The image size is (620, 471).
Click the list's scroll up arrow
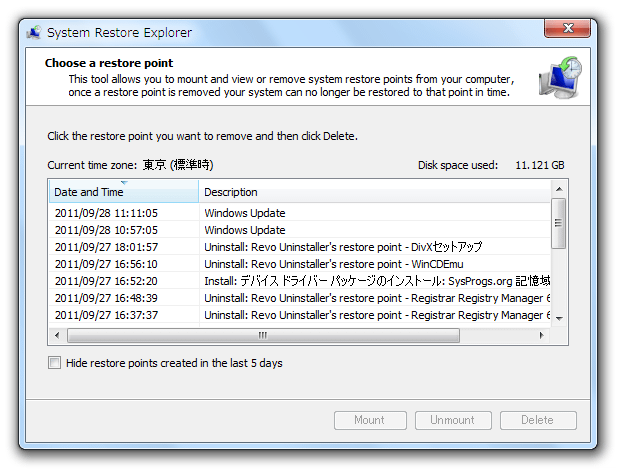coord(559,189)
